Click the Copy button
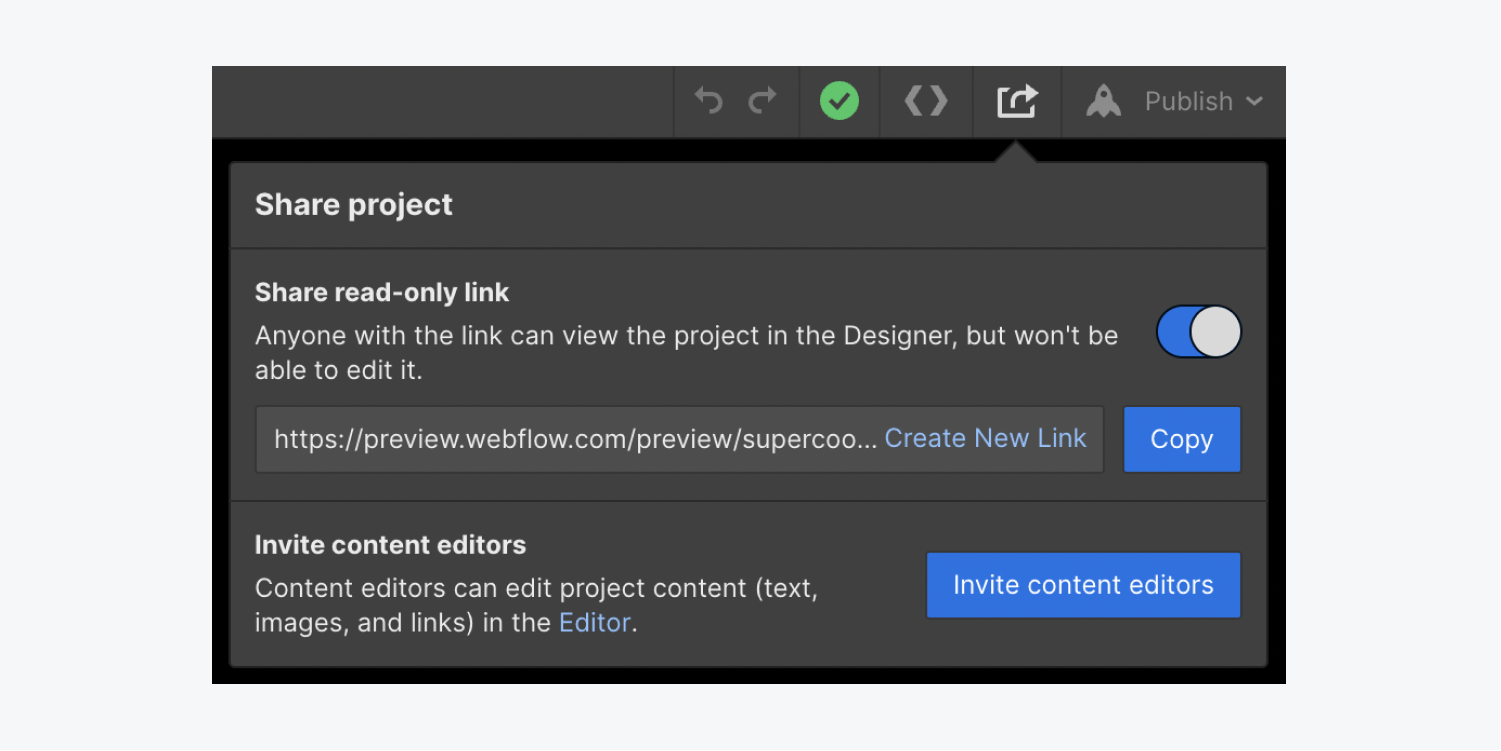1501x751 pixels. [x=1182, y=439]
